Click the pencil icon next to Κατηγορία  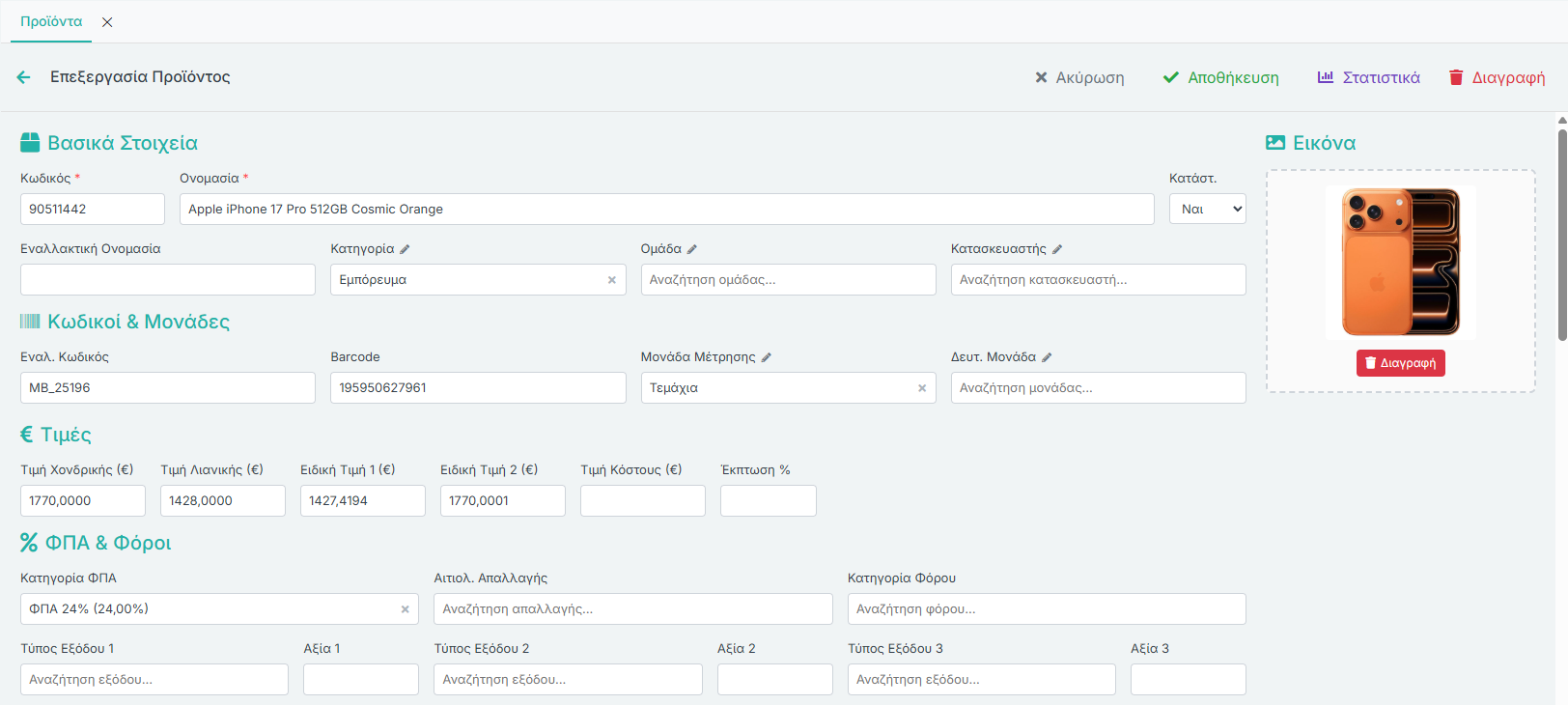(x=405, y=249)
